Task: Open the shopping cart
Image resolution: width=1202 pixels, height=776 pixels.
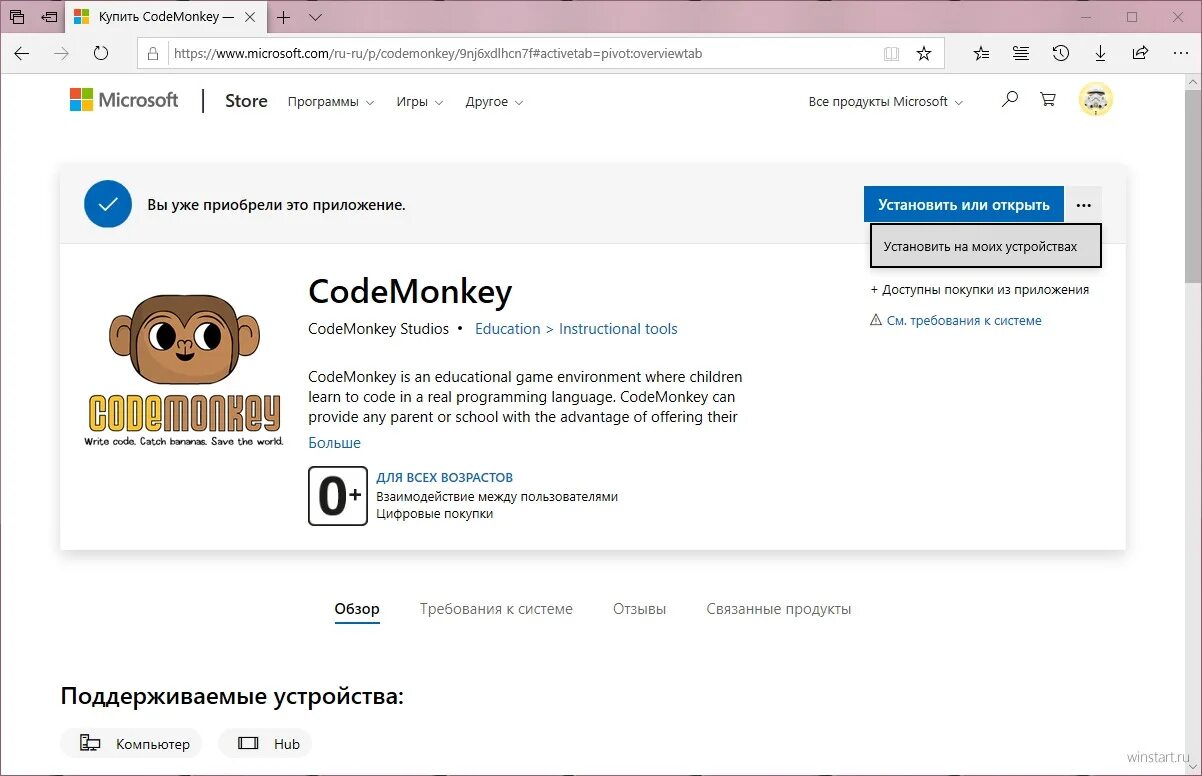Action: pos(1047,99)
